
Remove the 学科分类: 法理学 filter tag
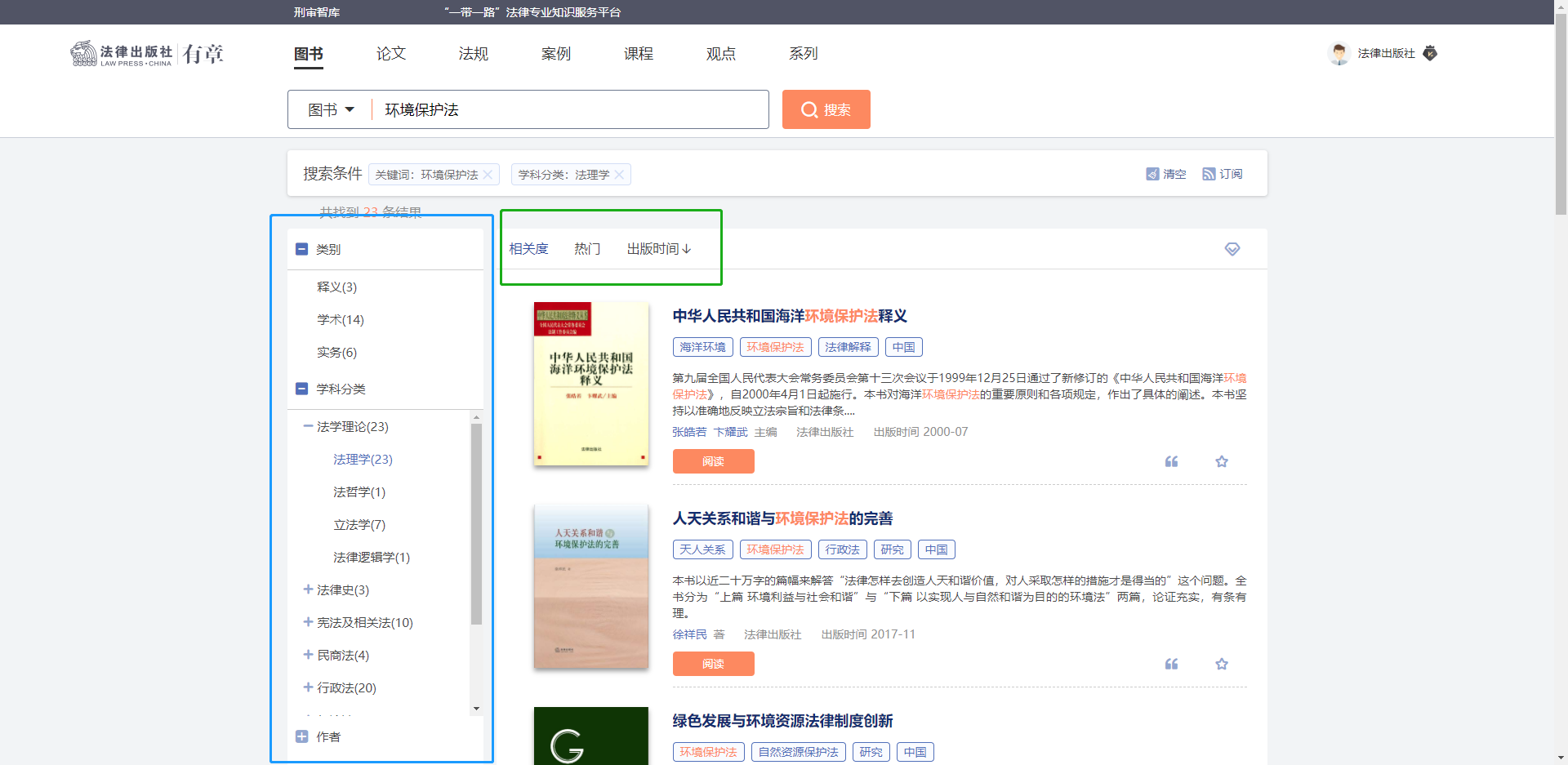point(619,175)
